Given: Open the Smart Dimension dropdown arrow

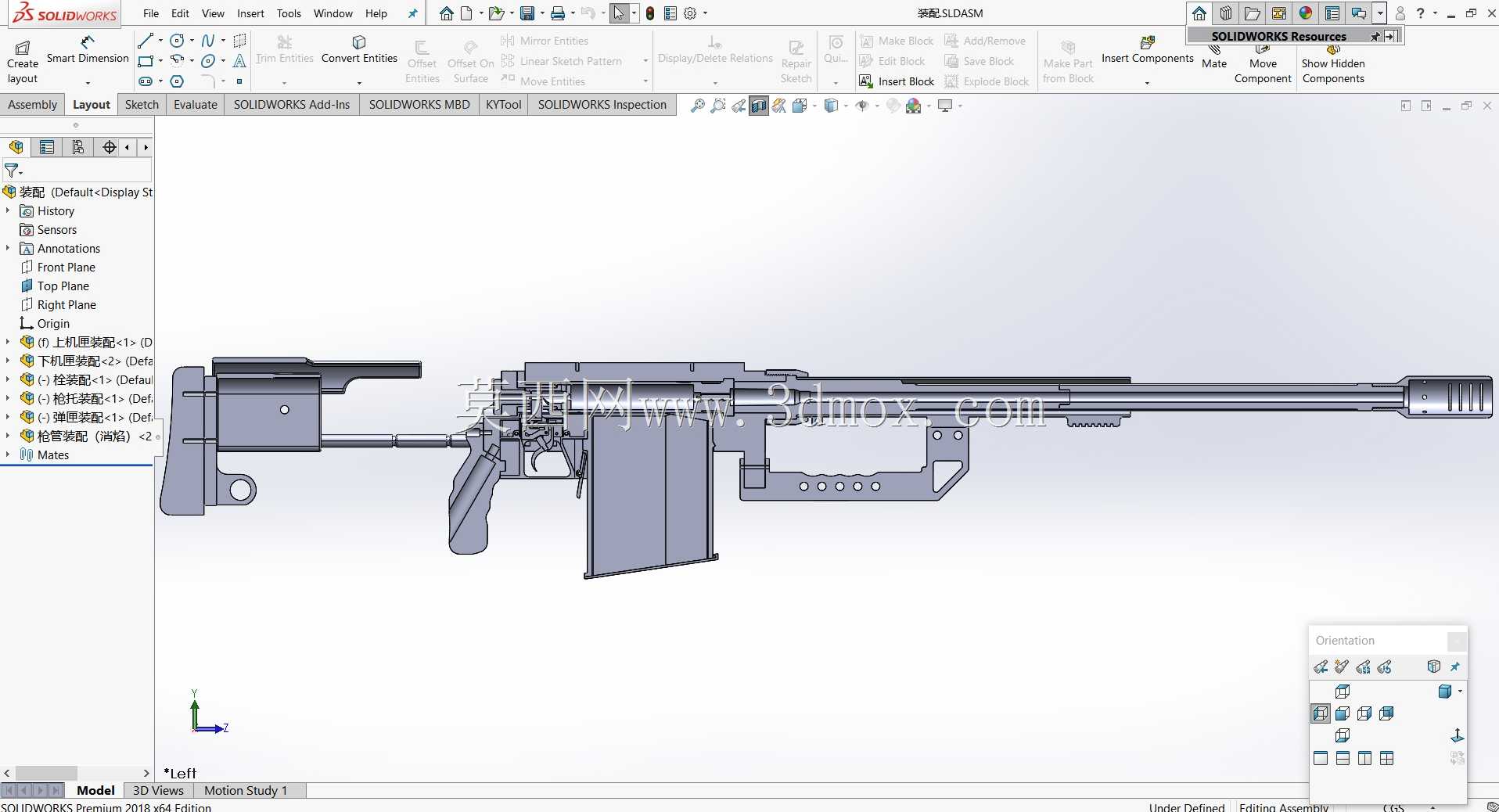Looking at the screenshot, I should point(88,82).
